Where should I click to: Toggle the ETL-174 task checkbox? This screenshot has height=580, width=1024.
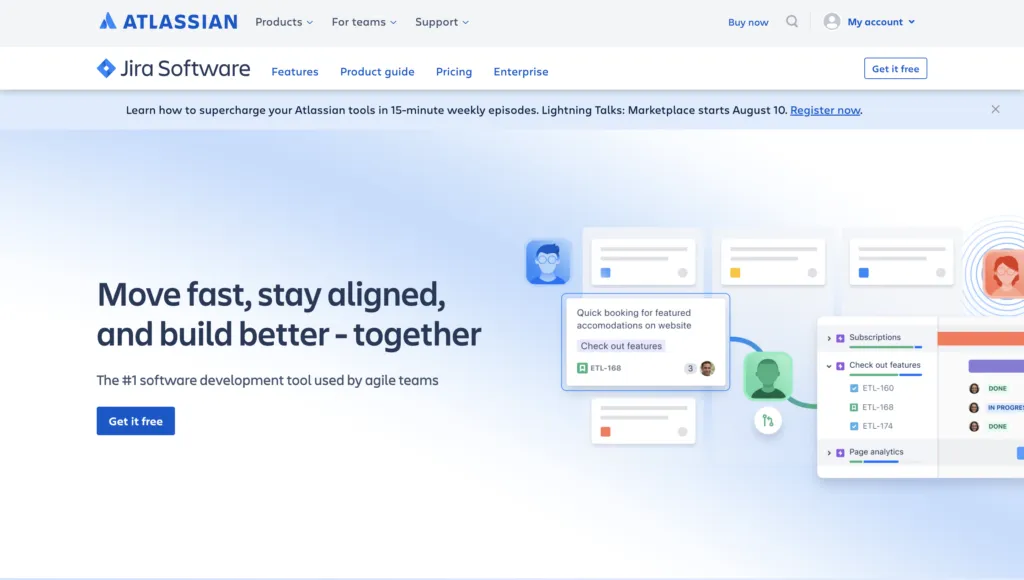(x=853, y=426)
